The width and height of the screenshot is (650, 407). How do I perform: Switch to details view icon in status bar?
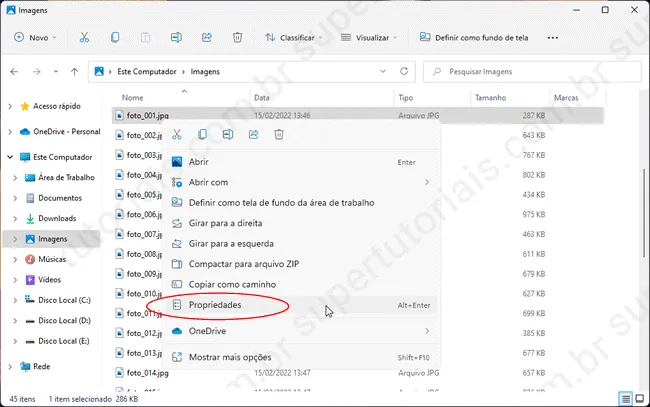coord(626,399)
